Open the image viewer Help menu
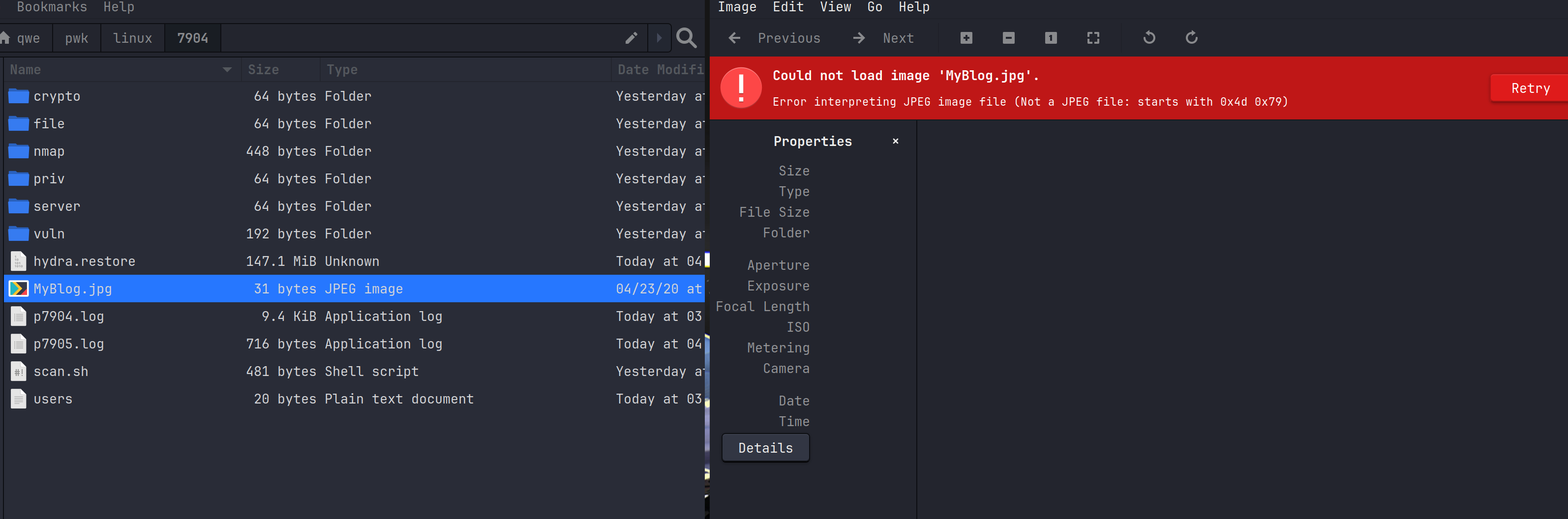Image resolution: width=1568 pixels, height=519 pixels. [914, 7]
